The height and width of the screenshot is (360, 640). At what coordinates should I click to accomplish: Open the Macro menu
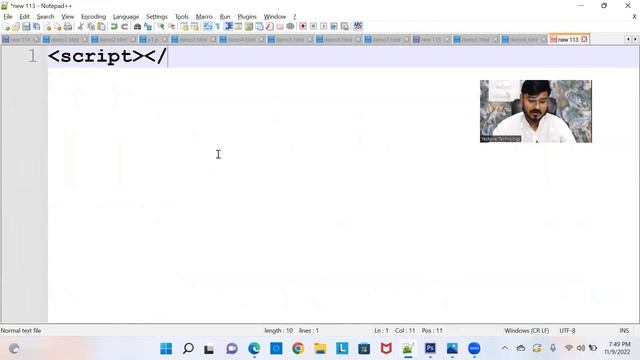pyautogui.click(x=204, y=17)
